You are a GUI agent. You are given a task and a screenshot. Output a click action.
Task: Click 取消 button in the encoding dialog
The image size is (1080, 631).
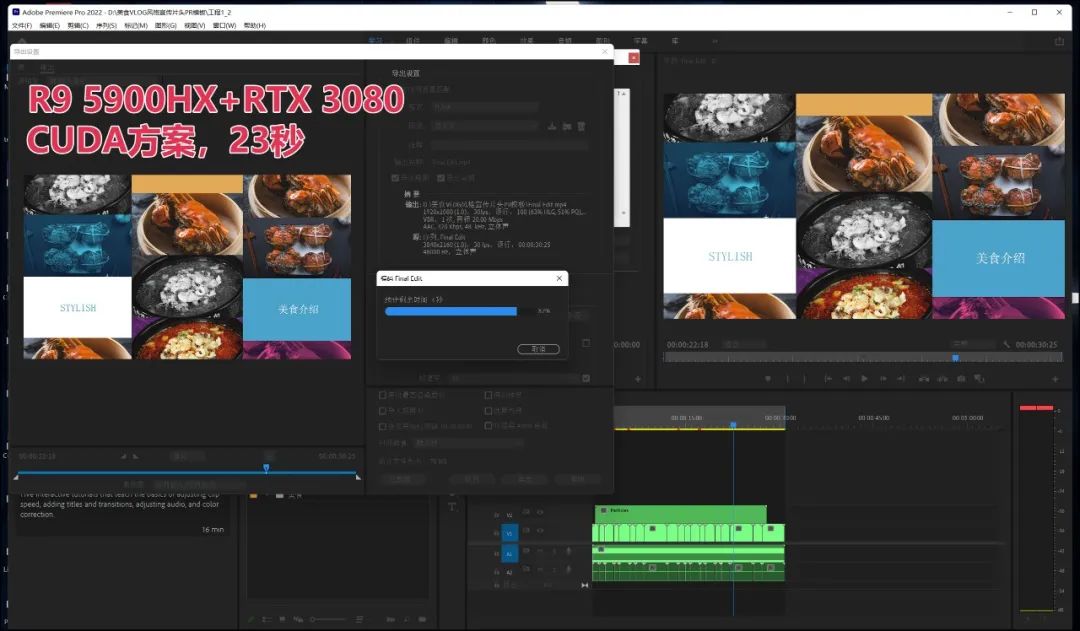click(x=538, y=349)
